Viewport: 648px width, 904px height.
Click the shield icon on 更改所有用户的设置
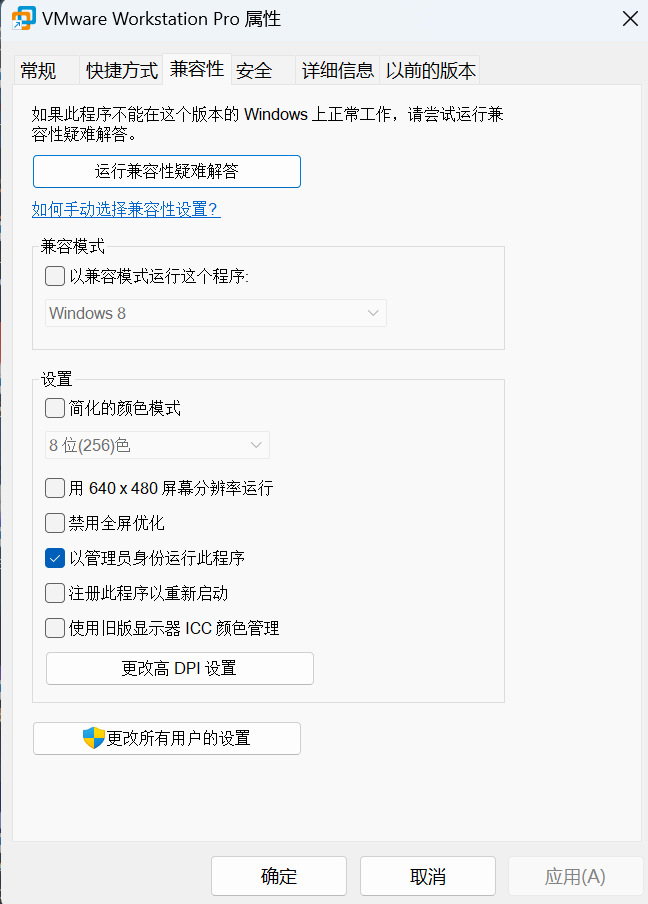[93, 738]
